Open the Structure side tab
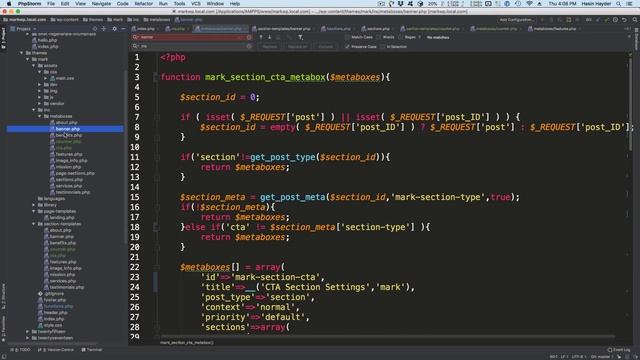The image size is (640, 360). click(3, 297)
